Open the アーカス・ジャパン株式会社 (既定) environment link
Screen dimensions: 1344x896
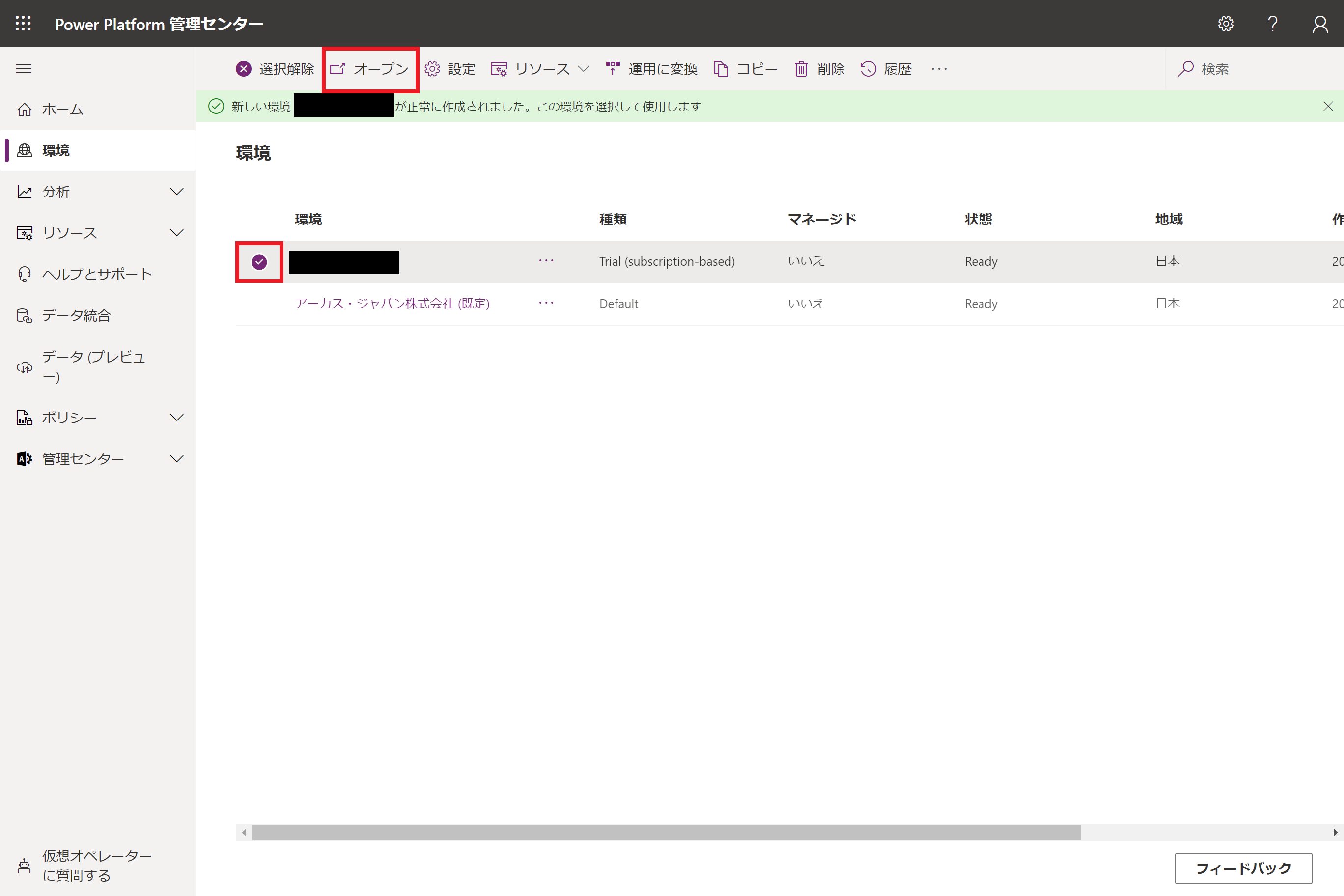392,304
